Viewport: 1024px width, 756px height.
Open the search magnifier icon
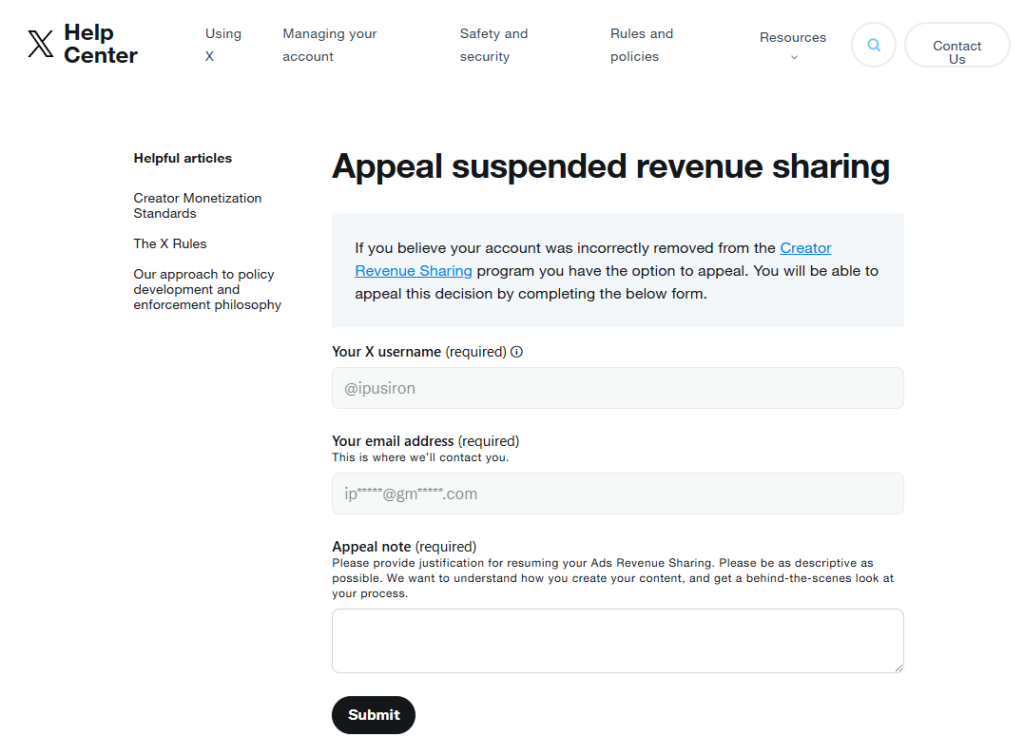(873, 45)
